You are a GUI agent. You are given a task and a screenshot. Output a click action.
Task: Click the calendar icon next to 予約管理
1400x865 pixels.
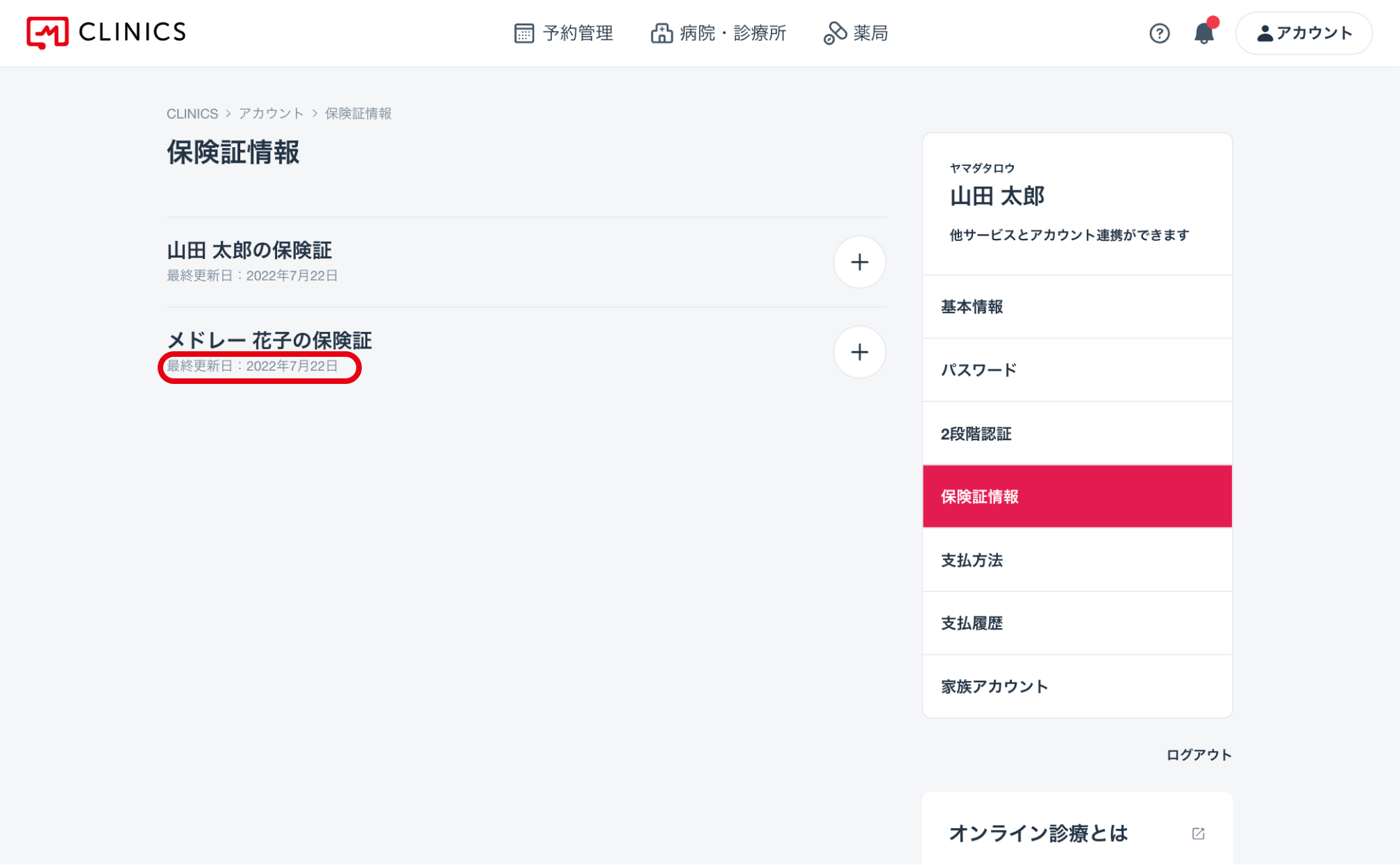click(524, 33)
